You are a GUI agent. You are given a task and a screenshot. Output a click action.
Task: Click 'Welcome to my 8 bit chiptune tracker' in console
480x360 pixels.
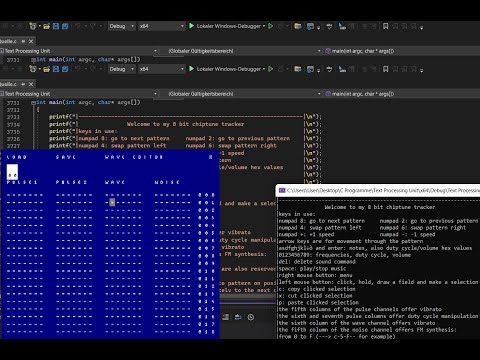(x=380, y=207)
